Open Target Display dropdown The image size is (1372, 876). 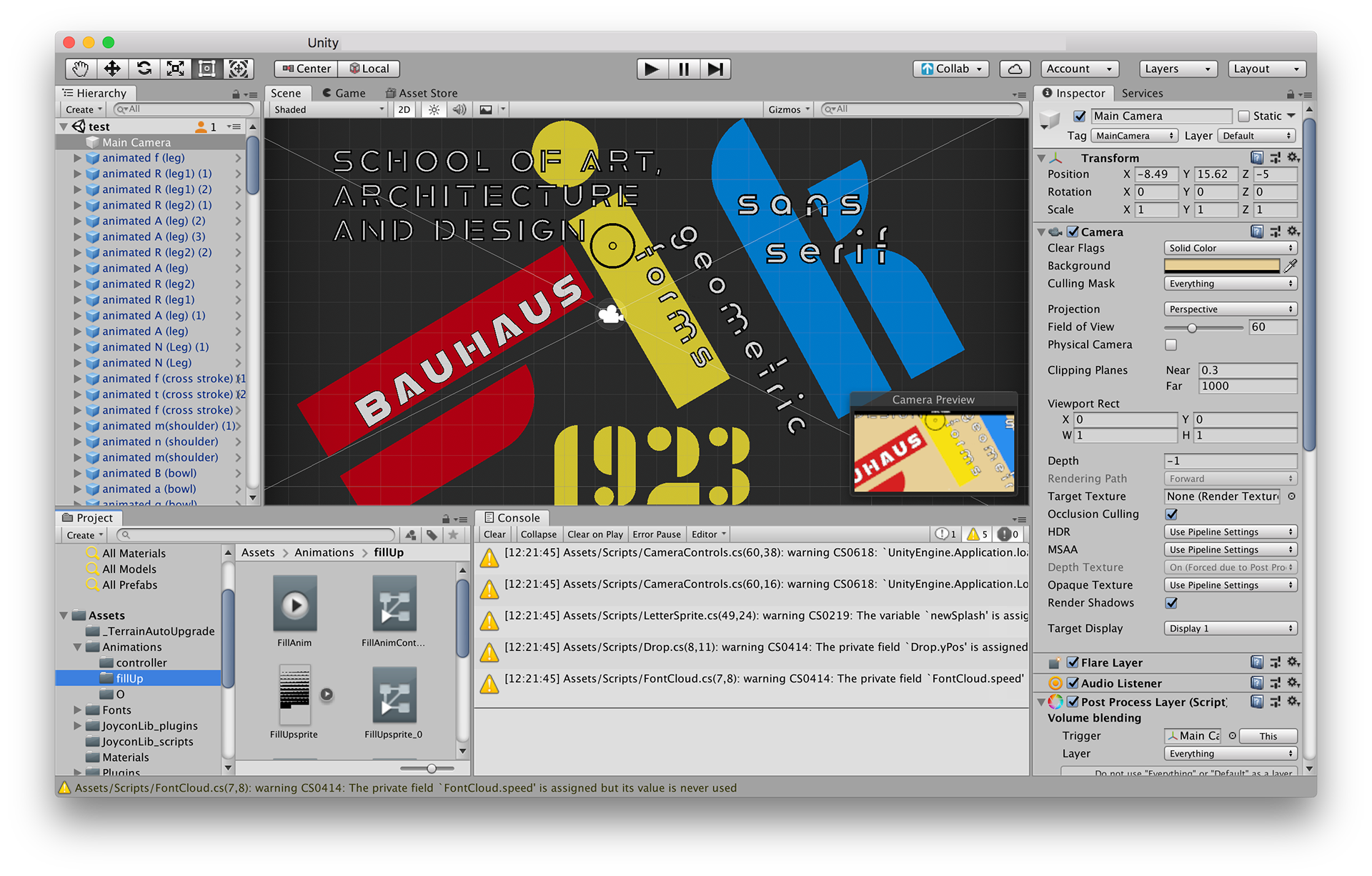(1231, 628)
